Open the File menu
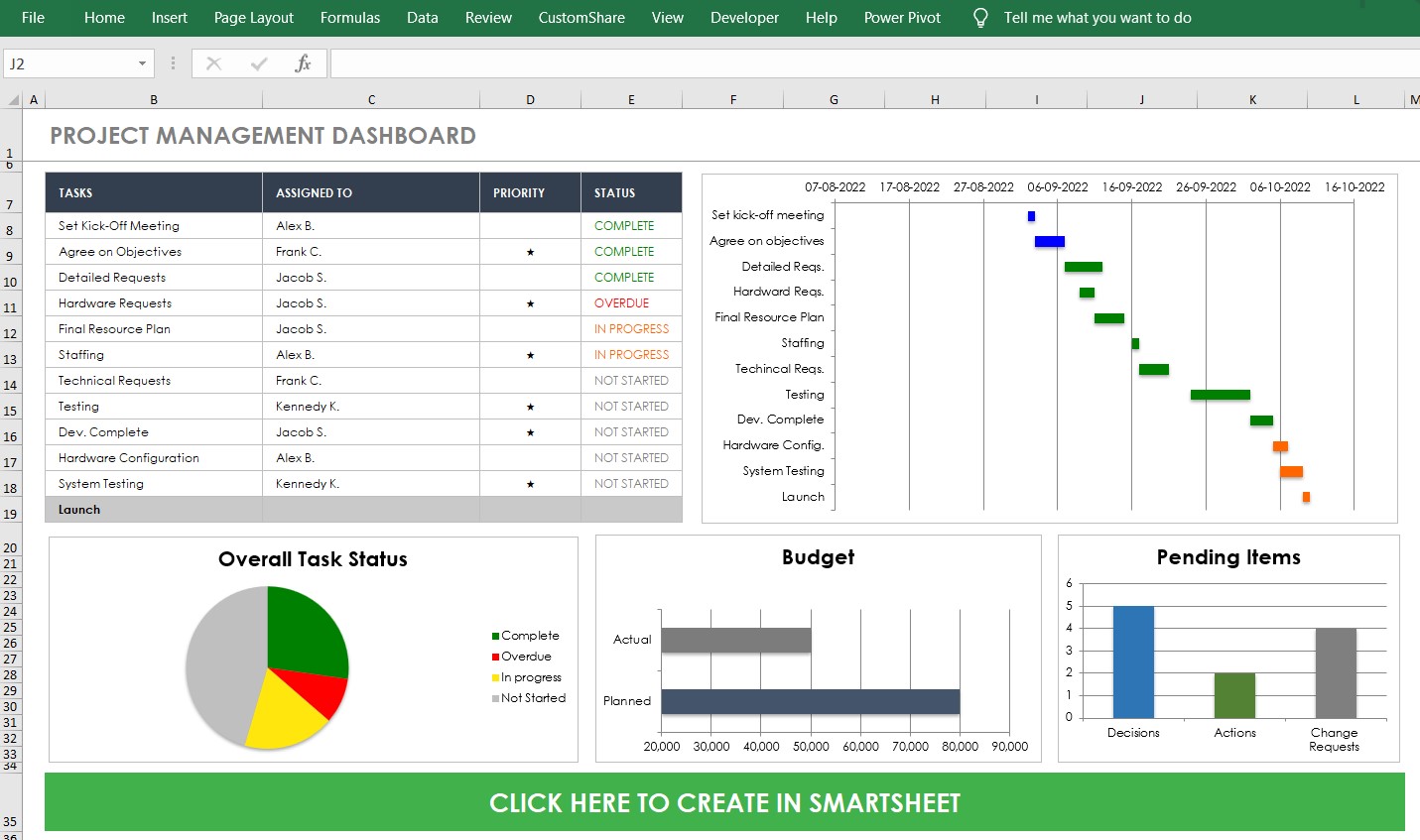1420x840 pixels. tap(33, 18)
